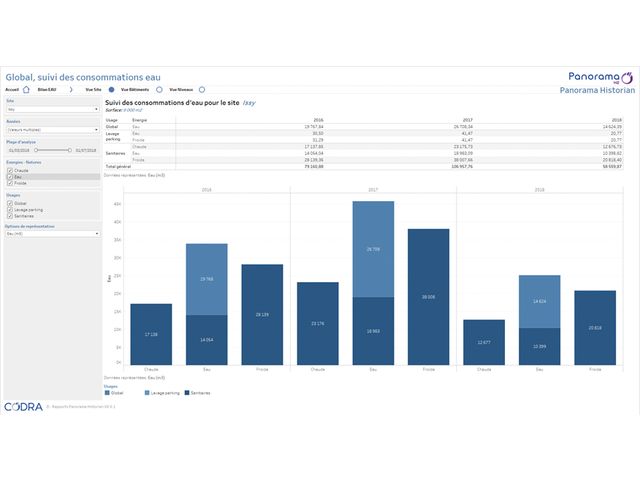Click the Global legend square
Screen dimensions: 640x480
[x=106, y=393]
